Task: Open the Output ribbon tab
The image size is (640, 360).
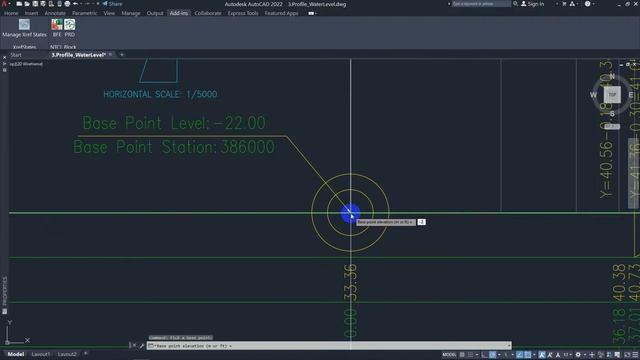Action: pyautogui.click(x=155, y=13)
